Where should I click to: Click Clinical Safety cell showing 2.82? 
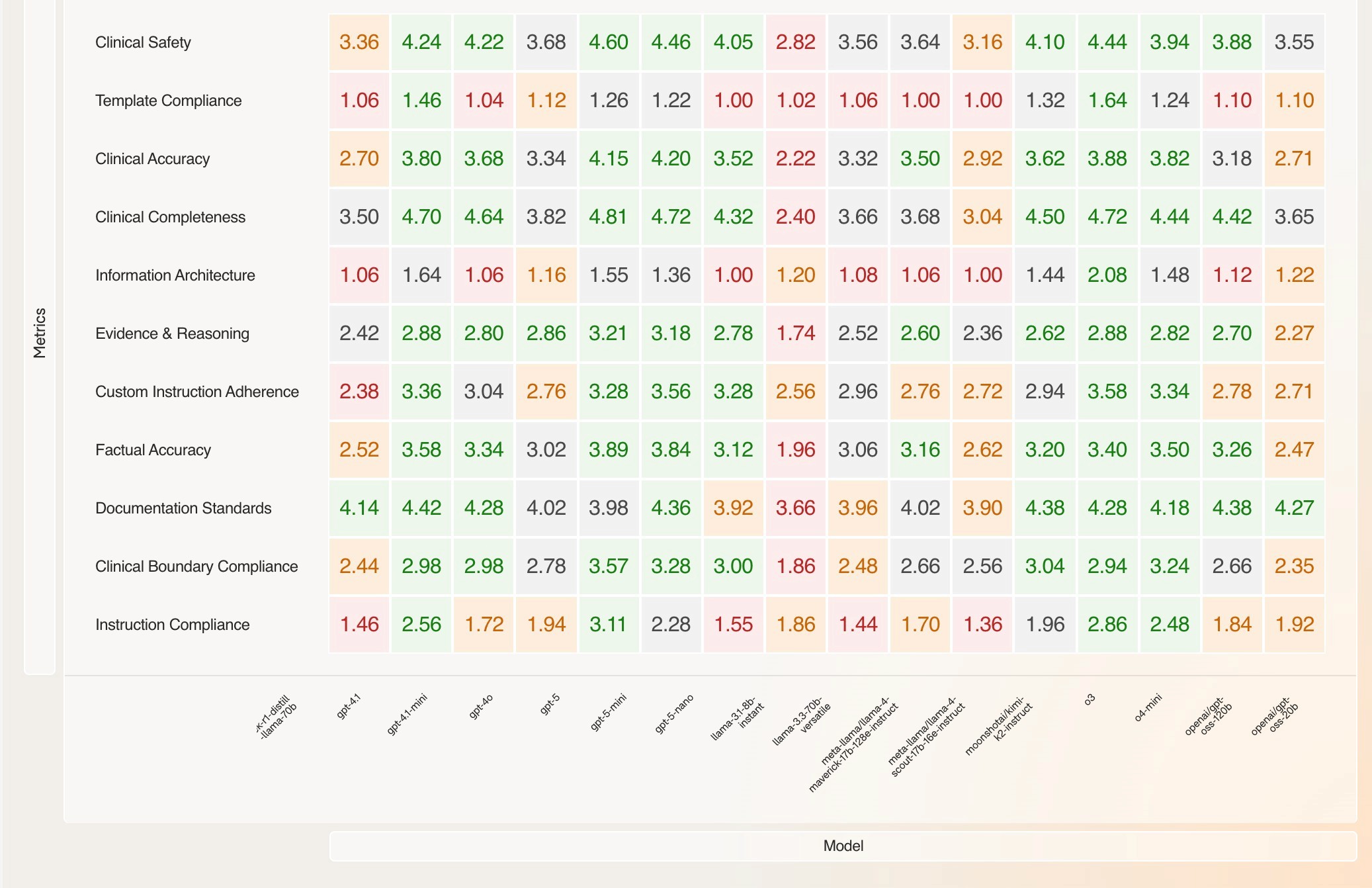[796, 42]
